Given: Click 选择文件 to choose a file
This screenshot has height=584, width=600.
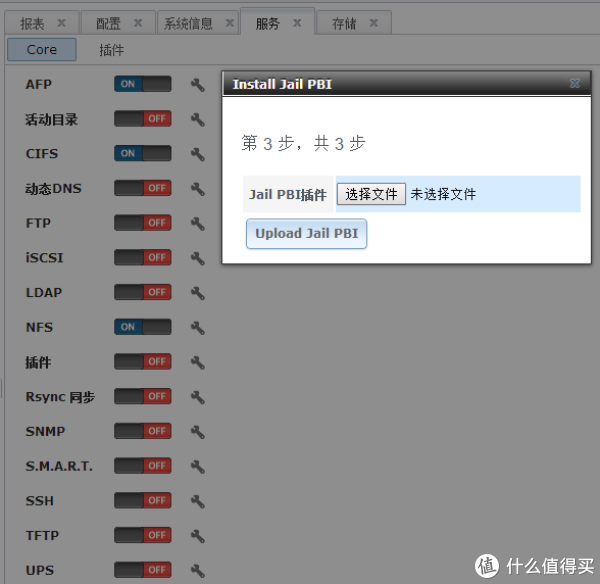Looking at the screenshot, I should (x=371, y=194).
